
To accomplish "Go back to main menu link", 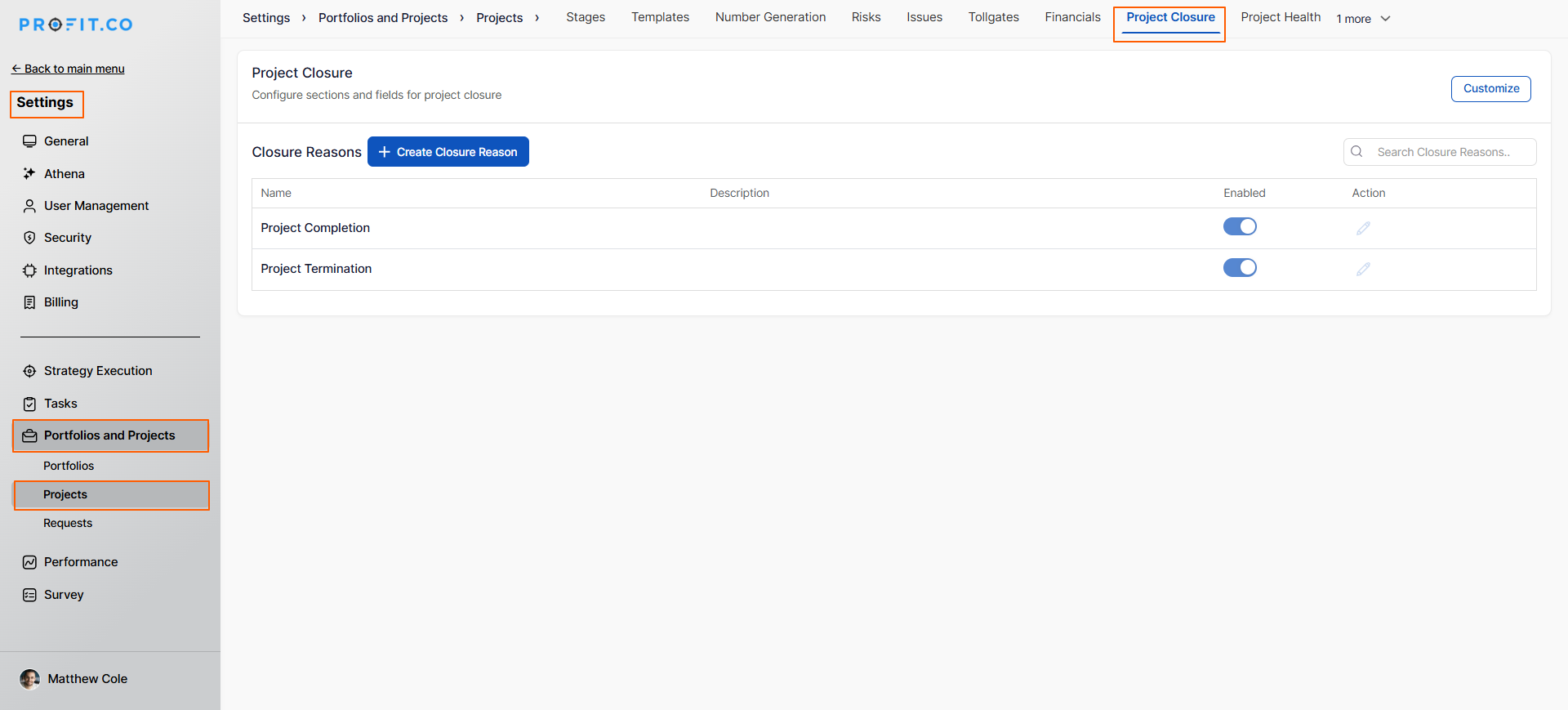I will (69, 69).
